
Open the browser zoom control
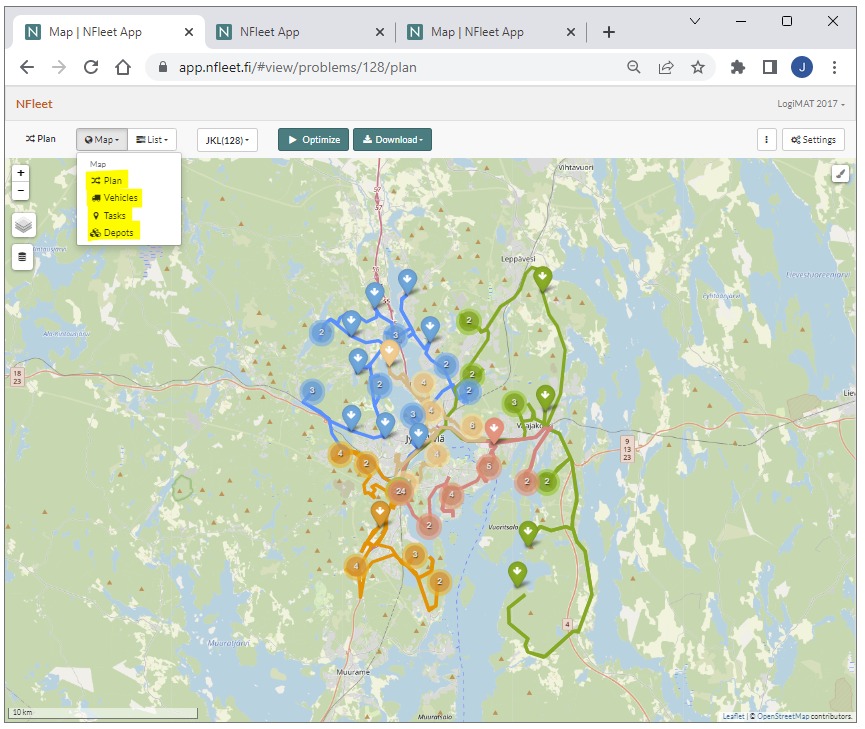tap(634, 67)
